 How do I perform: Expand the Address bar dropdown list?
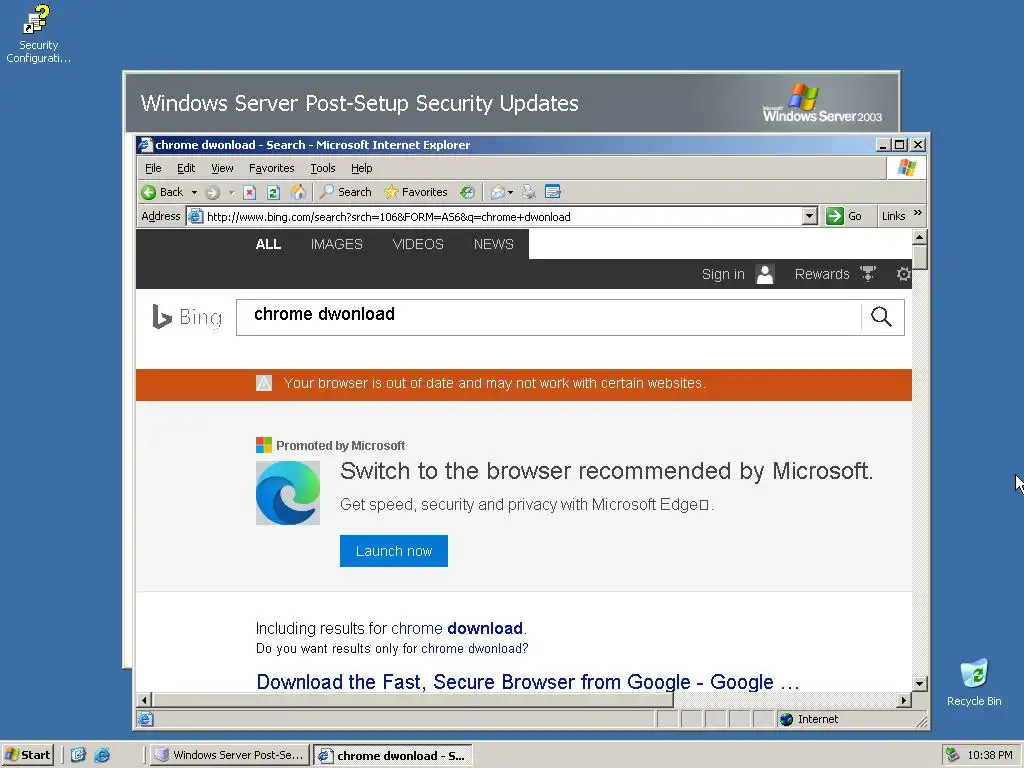(x=810, y=216)
